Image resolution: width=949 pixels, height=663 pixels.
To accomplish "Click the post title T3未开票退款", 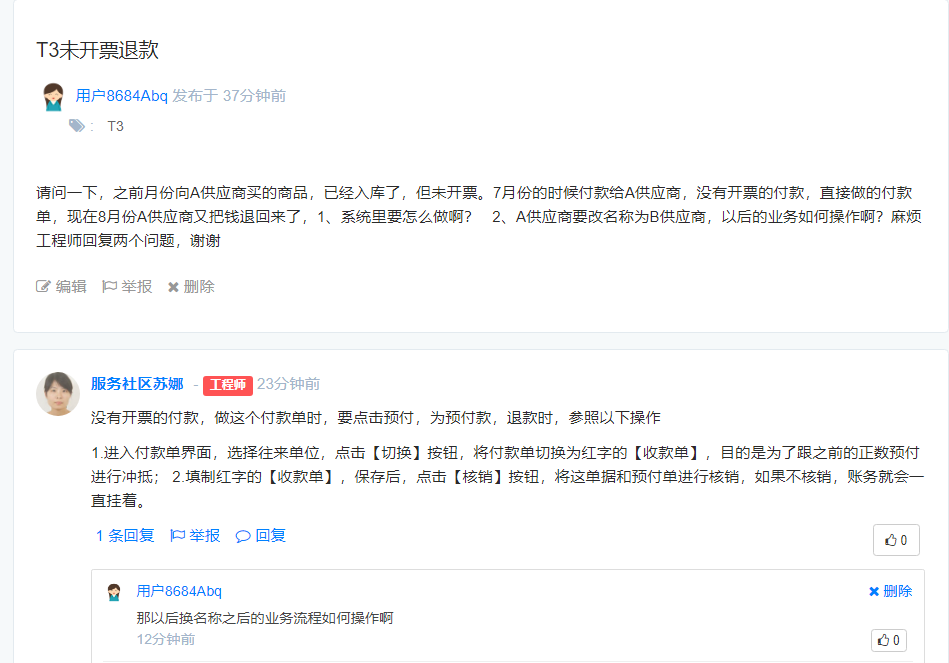I will [97, 50].
